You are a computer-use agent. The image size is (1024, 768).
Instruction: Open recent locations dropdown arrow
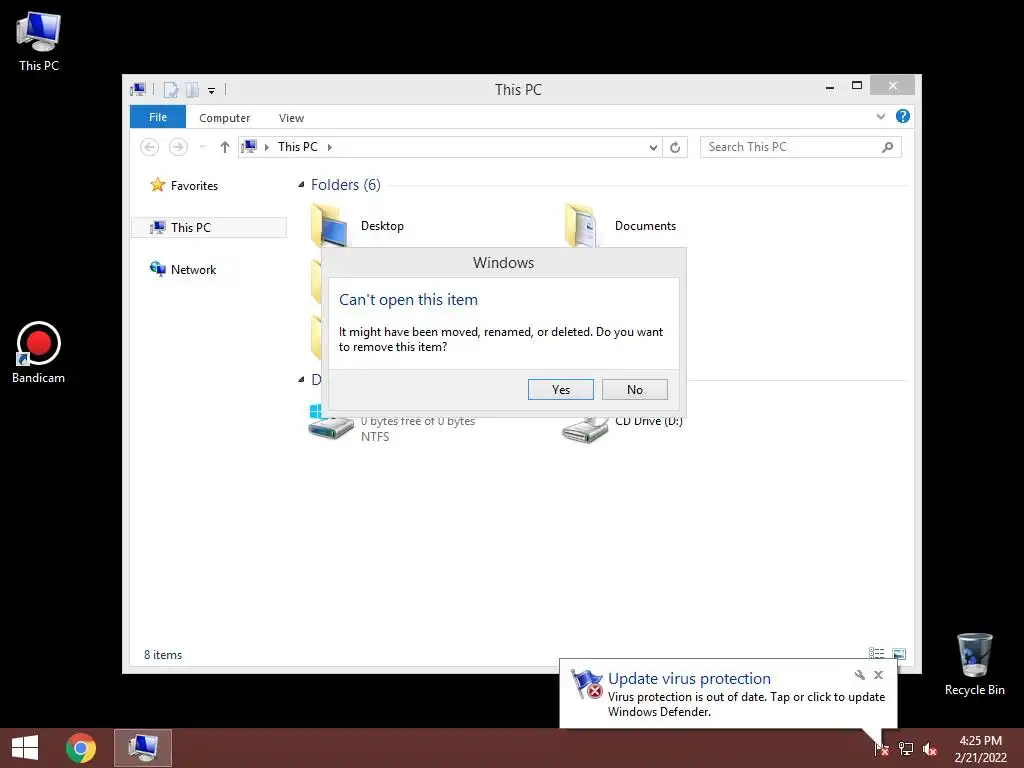coord(202,147)
